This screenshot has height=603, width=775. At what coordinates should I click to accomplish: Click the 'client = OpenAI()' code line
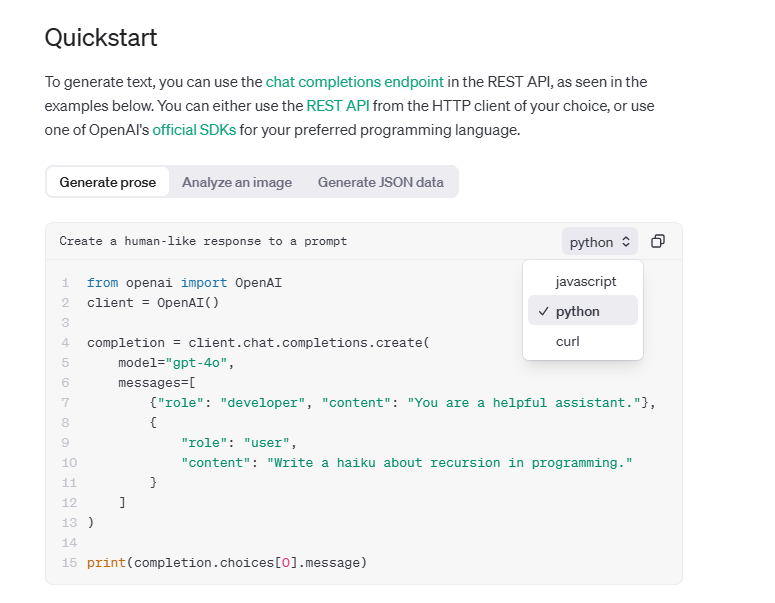point(152,302)
